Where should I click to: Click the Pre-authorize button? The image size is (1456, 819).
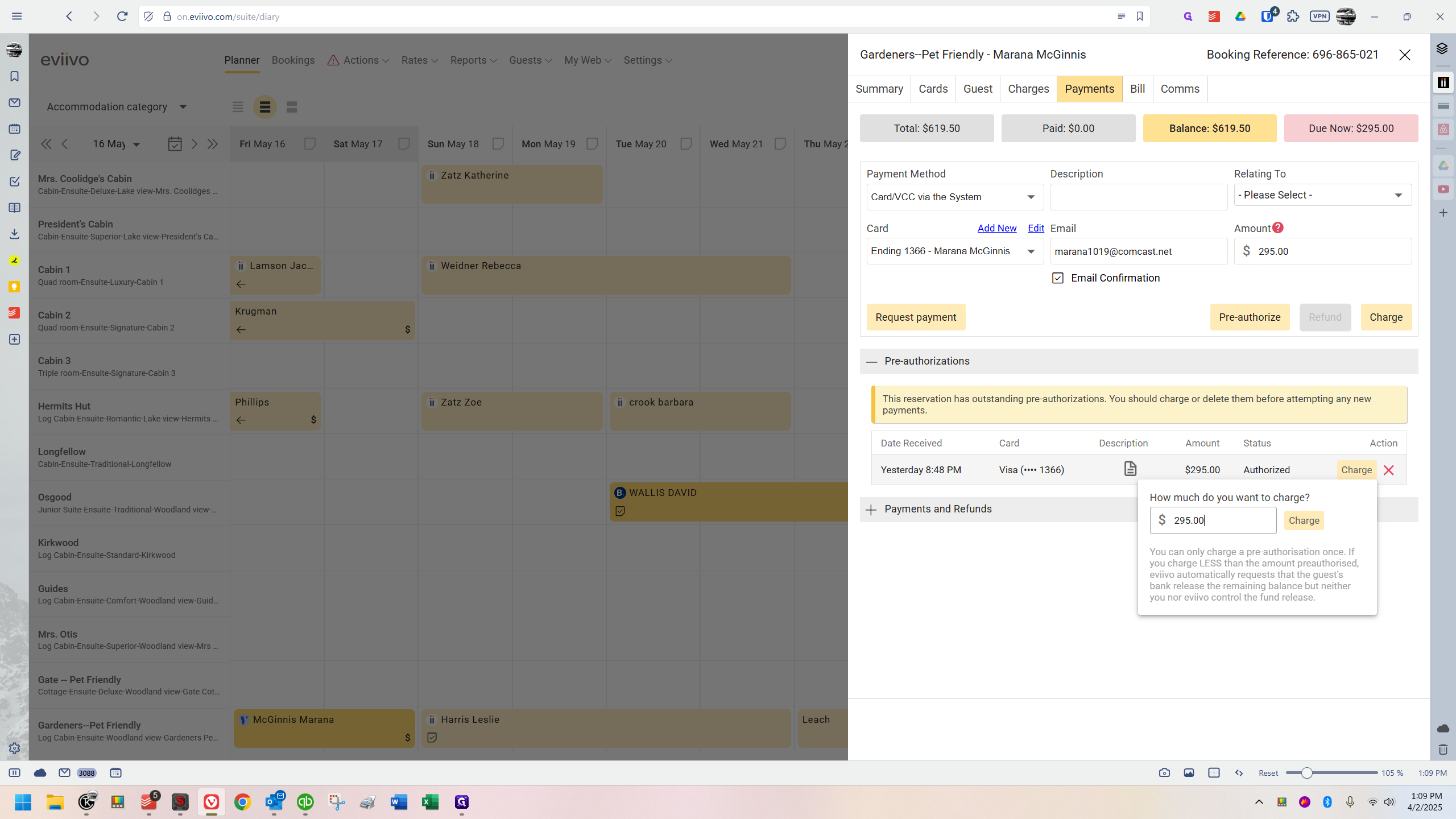pos(1250,317)
